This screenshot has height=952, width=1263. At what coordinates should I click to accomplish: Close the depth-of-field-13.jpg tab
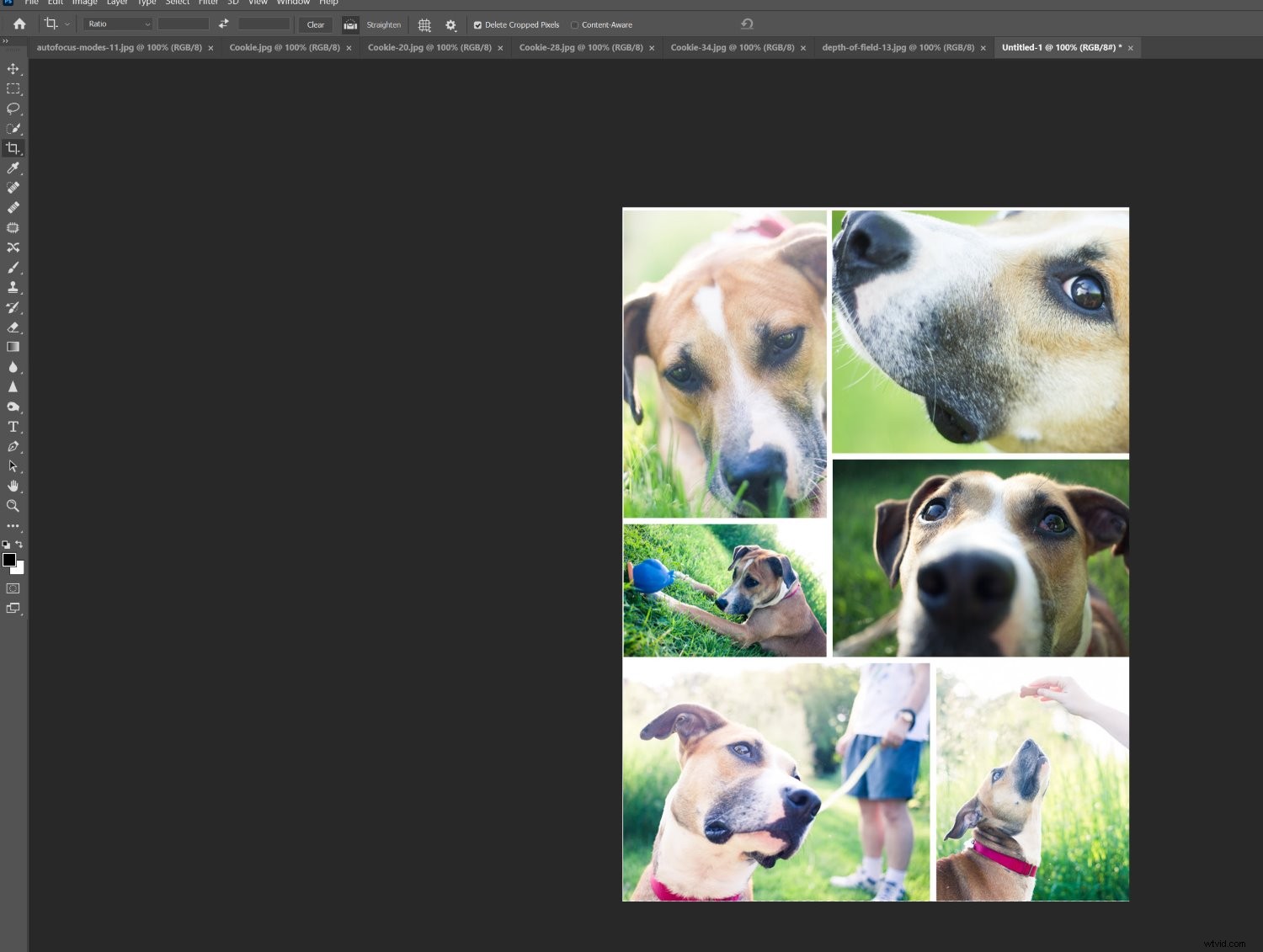point(983,47)
